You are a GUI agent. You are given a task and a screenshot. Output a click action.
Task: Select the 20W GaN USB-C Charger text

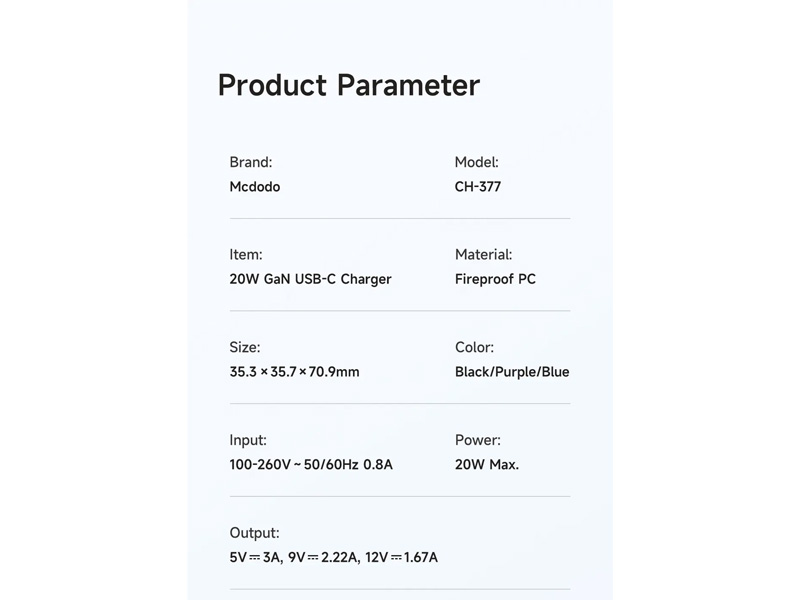click(310, 279)
